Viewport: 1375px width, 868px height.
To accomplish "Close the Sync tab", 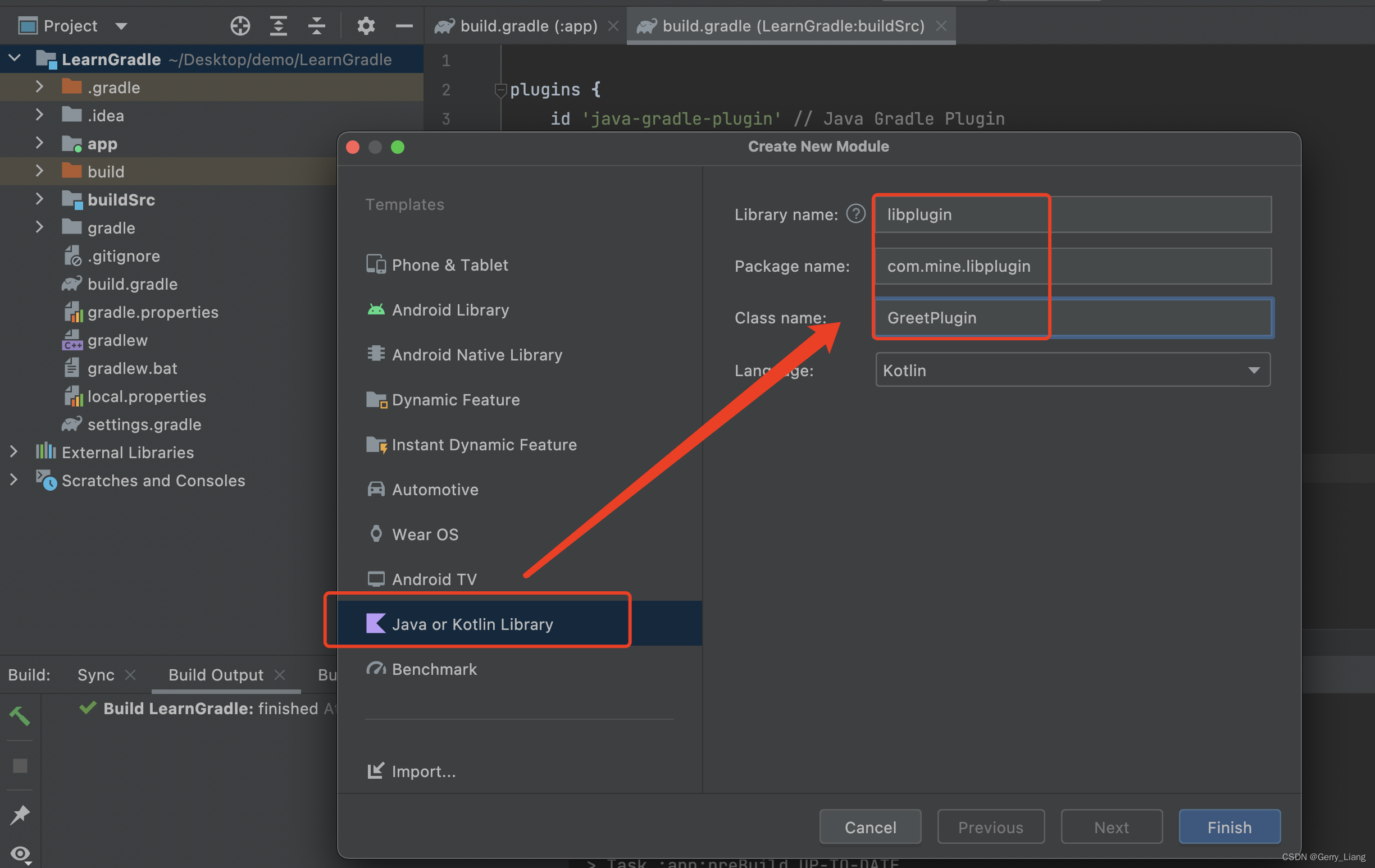I will [x=130, y=675].
